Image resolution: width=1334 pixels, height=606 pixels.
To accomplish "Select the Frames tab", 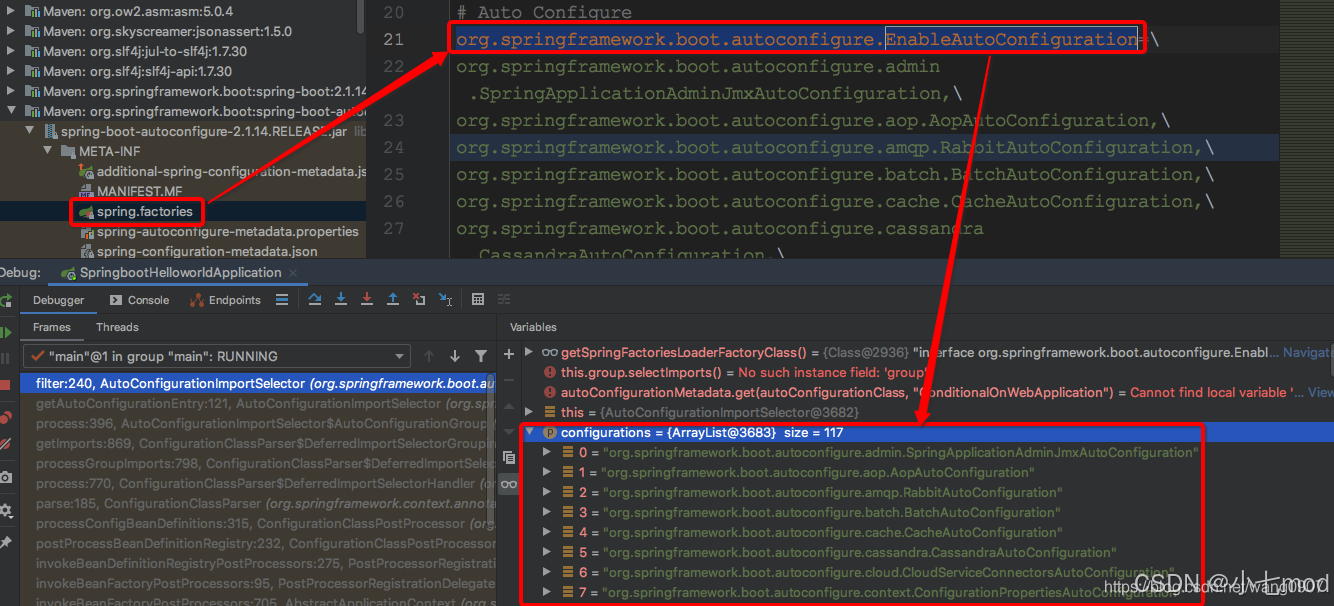I will pyautogui.click(x=52, y=327).
